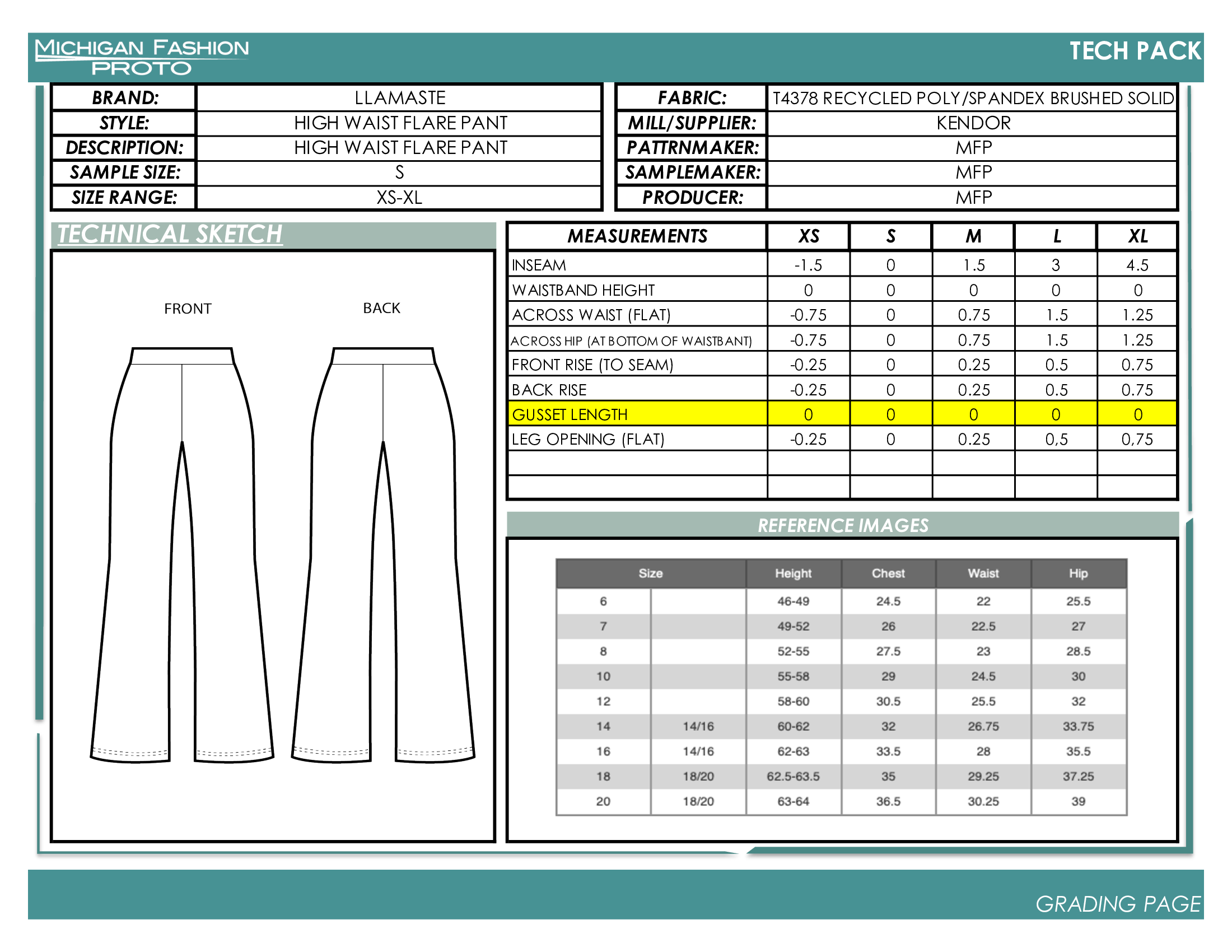Click the SIZE RANGE: label cell
Image resolution: width=1232 pixels, height=952 pixels.
tap(125, 197)
